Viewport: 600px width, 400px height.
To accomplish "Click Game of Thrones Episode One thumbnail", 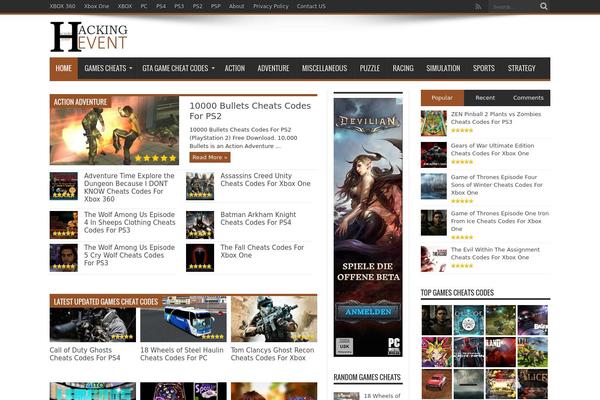I will (434, 222).
